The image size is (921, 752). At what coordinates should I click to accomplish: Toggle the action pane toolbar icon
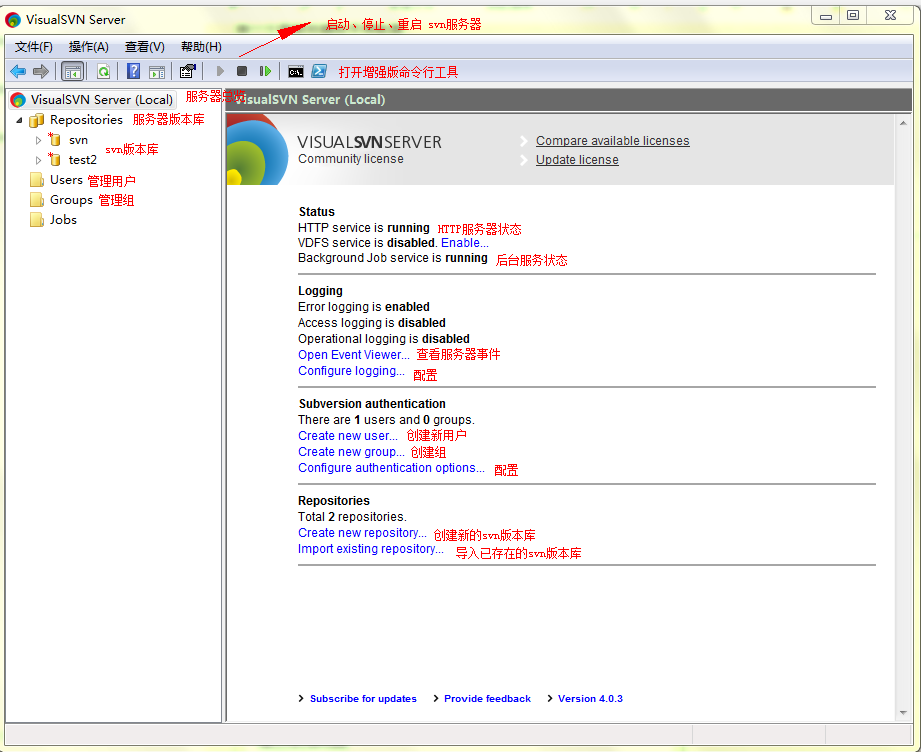pyautogui.click(x=157, y=72)
